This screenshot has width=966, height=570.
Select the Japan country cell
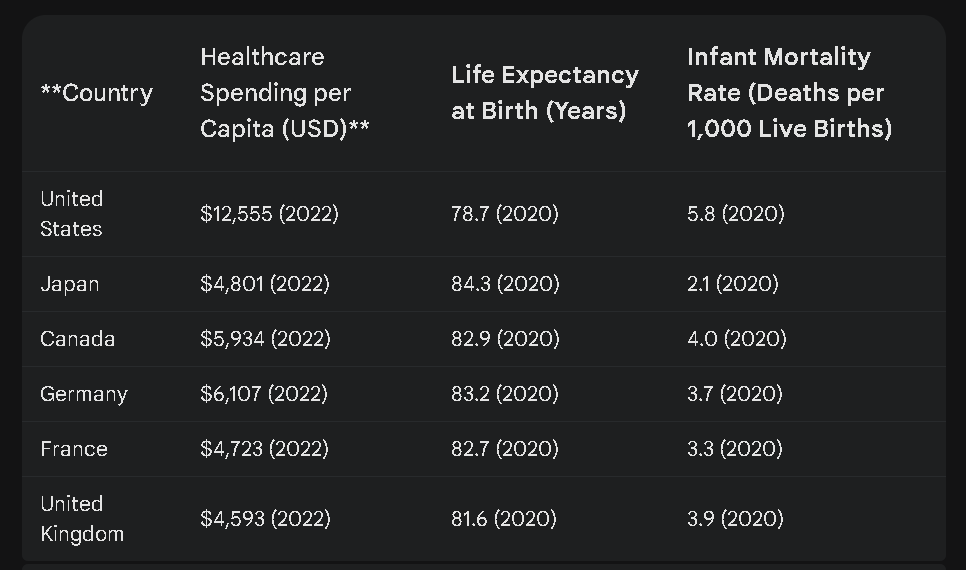click(69, 284)
